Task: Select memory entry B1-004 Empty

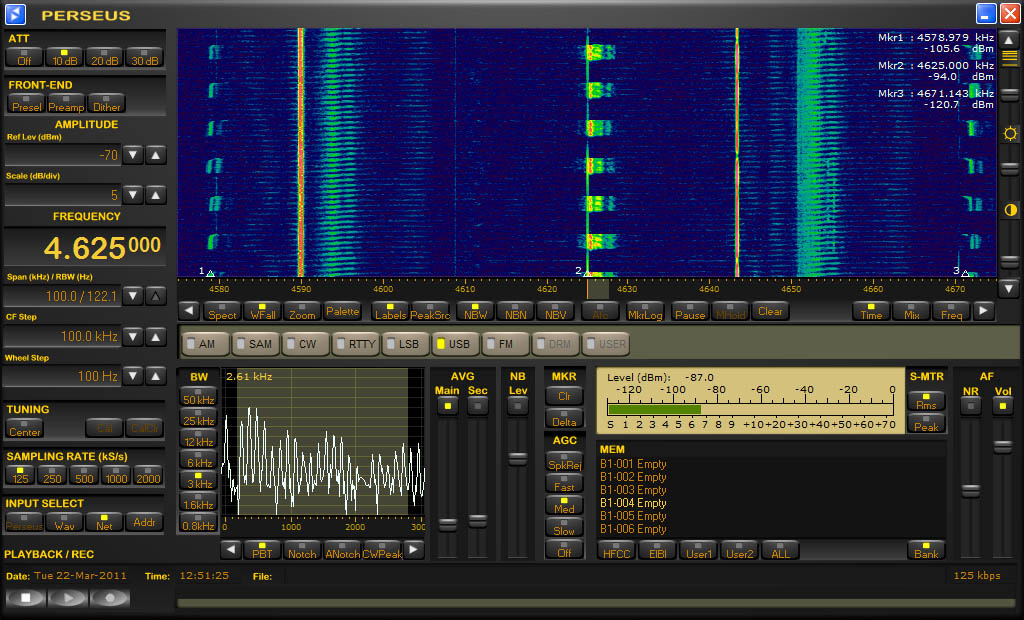Action: 633,503
